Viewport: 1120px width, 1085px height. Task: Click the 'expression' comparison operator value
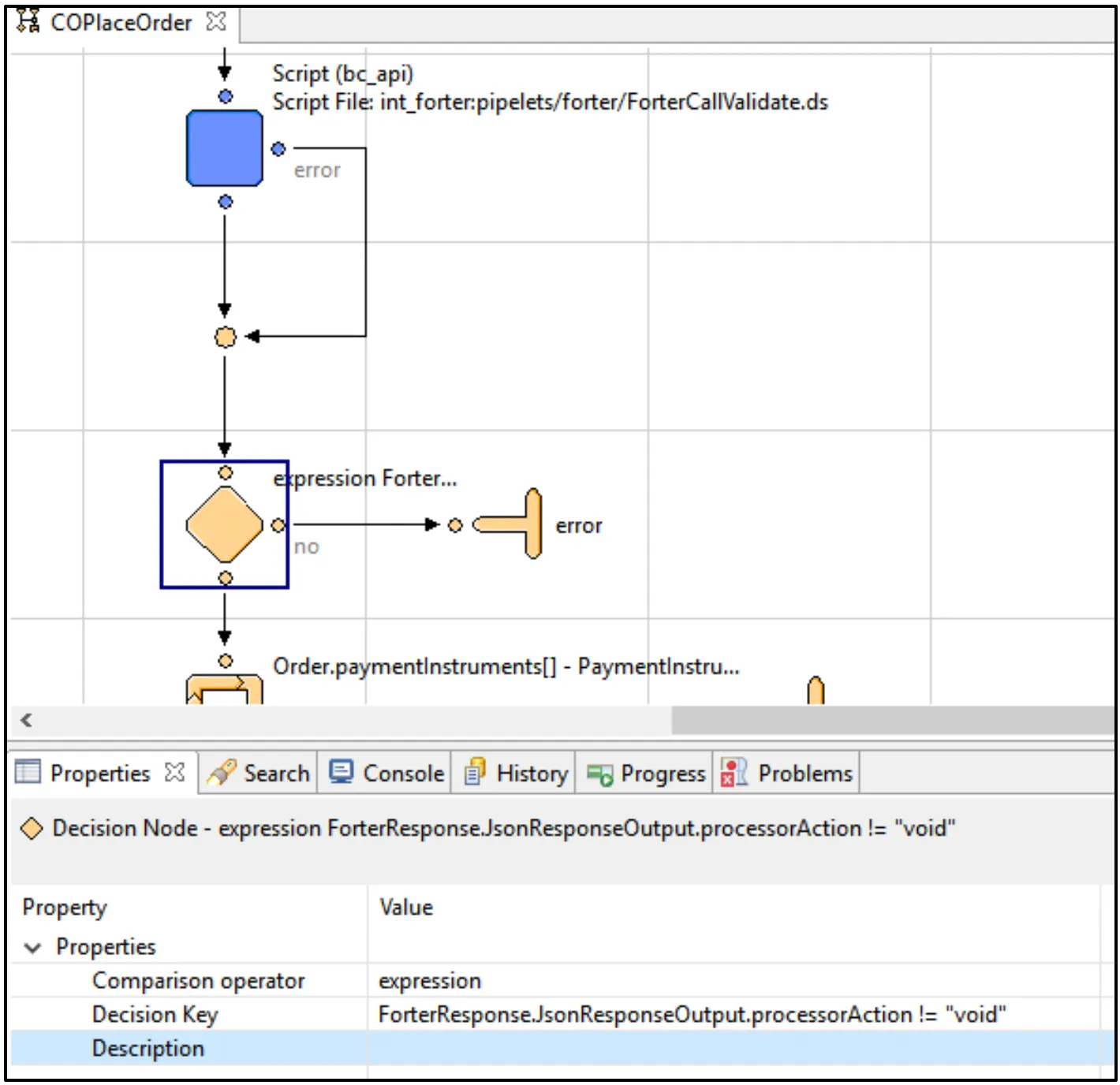(430, 980)
